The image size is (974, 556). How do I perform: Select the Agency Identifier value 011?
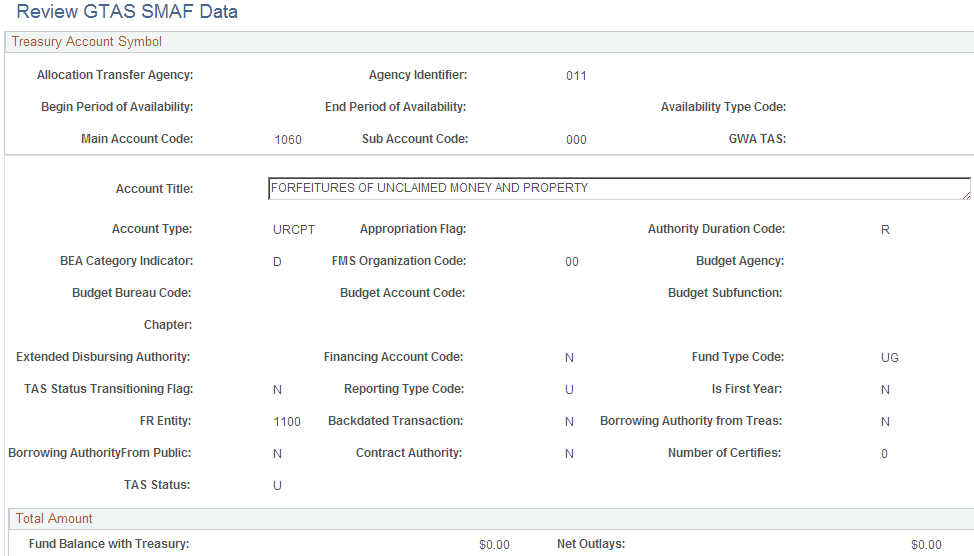[576, 76]
